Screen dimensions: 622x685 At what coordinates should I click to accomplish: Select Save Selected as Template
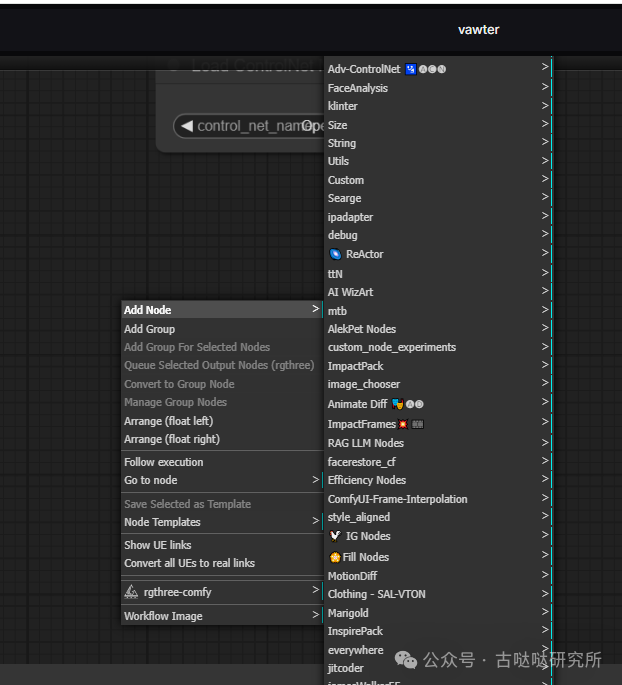(222, 504)
